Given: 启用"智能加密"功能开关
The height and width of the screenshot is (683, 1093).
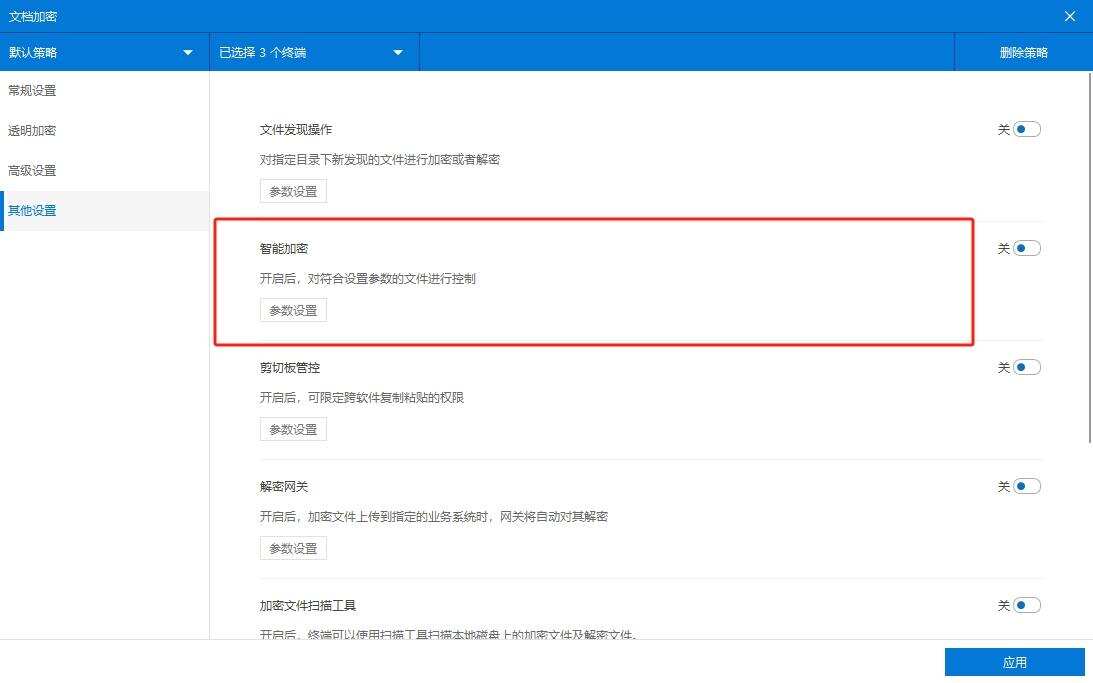Looking at the screenshot, I should click(1025, 247).
